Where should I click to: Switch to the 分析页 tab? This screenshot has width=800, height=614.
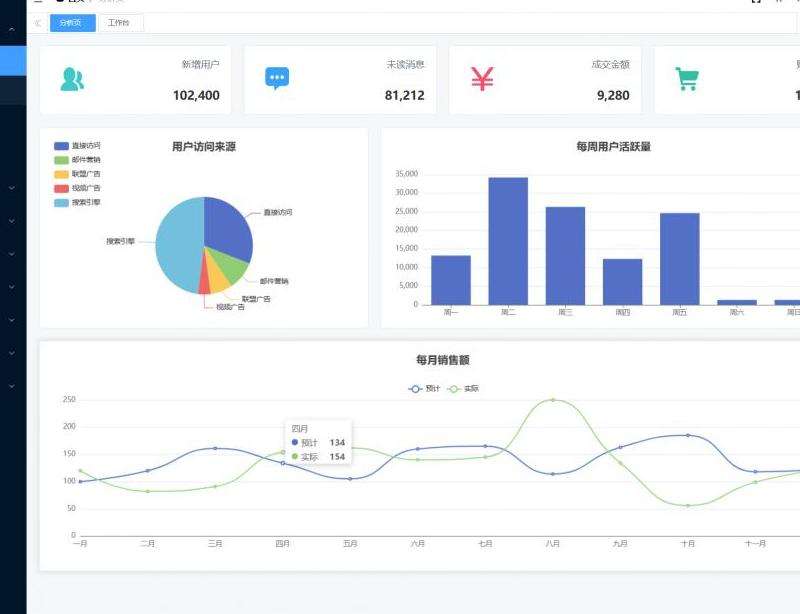(72, 23)
